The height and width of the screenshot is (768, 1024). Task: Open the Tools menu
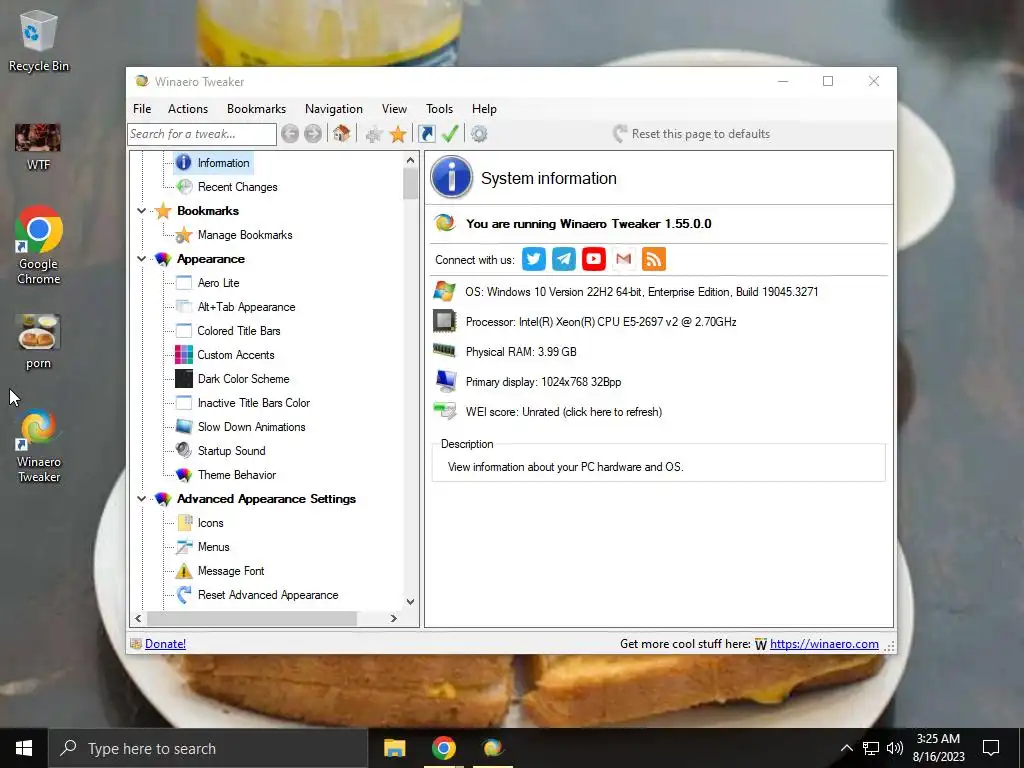tap(440, 109)
